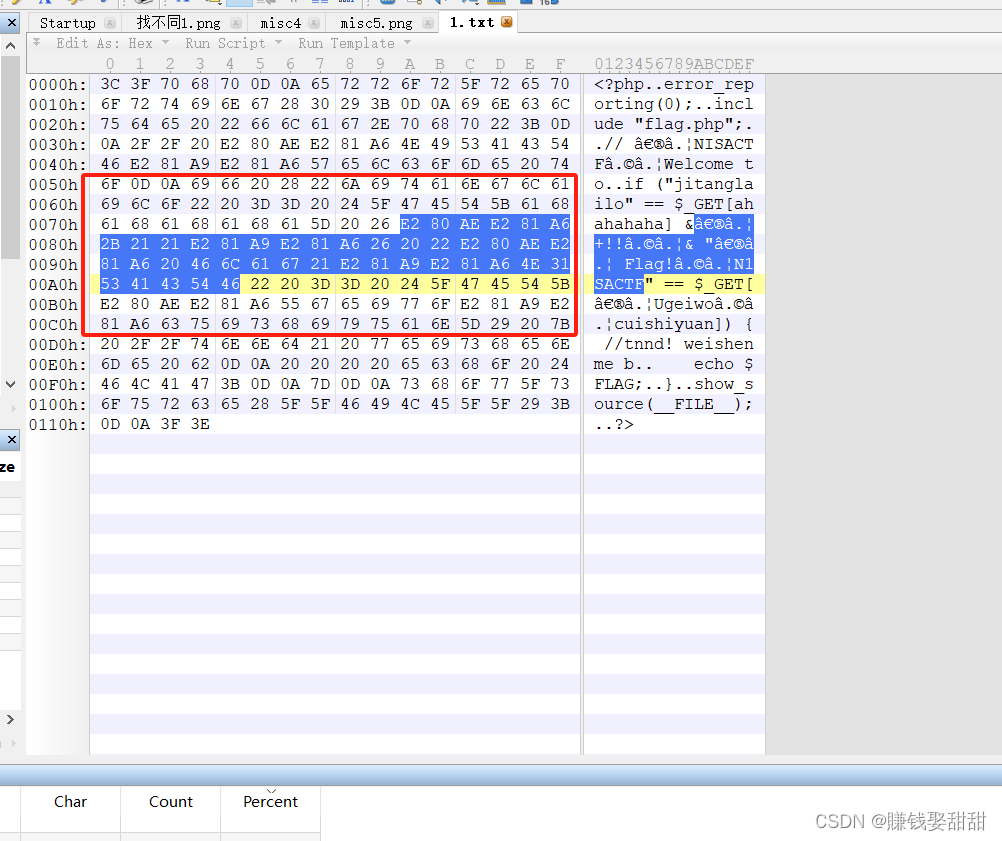Click column header F in the hex ruler
This screenshot has width=1002, height=841.
[560, 64]
